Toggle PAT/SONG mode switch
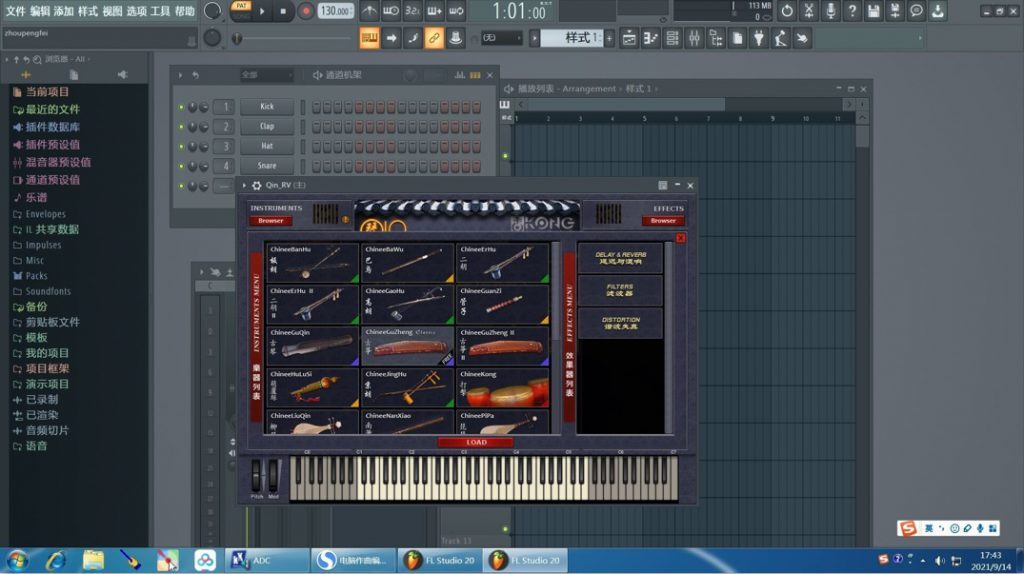Image resolution: width=1024 pixels, height=574 pixels. (241, 10)
